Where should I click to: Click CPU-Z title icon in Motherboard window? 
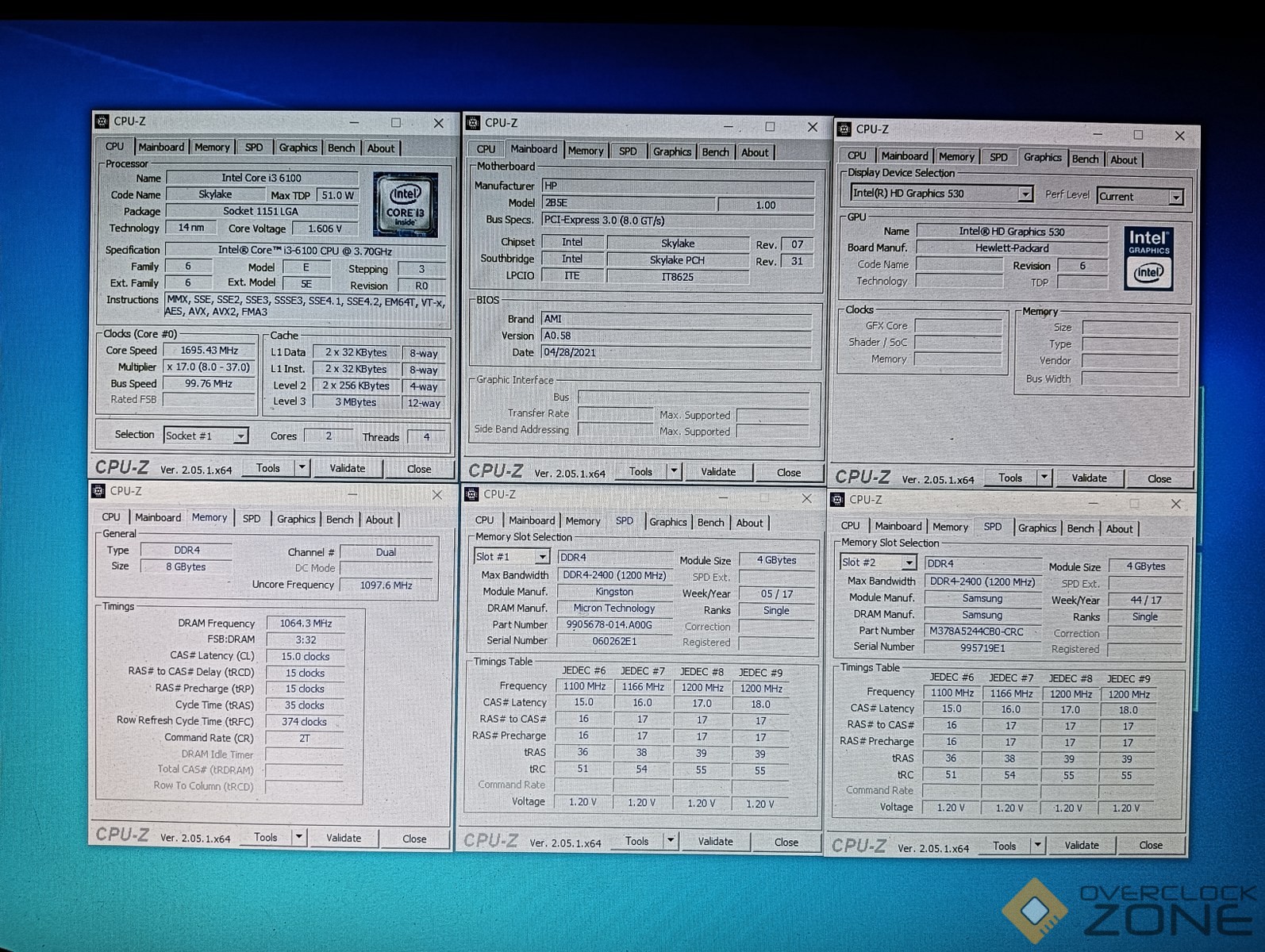pos(474,123)
